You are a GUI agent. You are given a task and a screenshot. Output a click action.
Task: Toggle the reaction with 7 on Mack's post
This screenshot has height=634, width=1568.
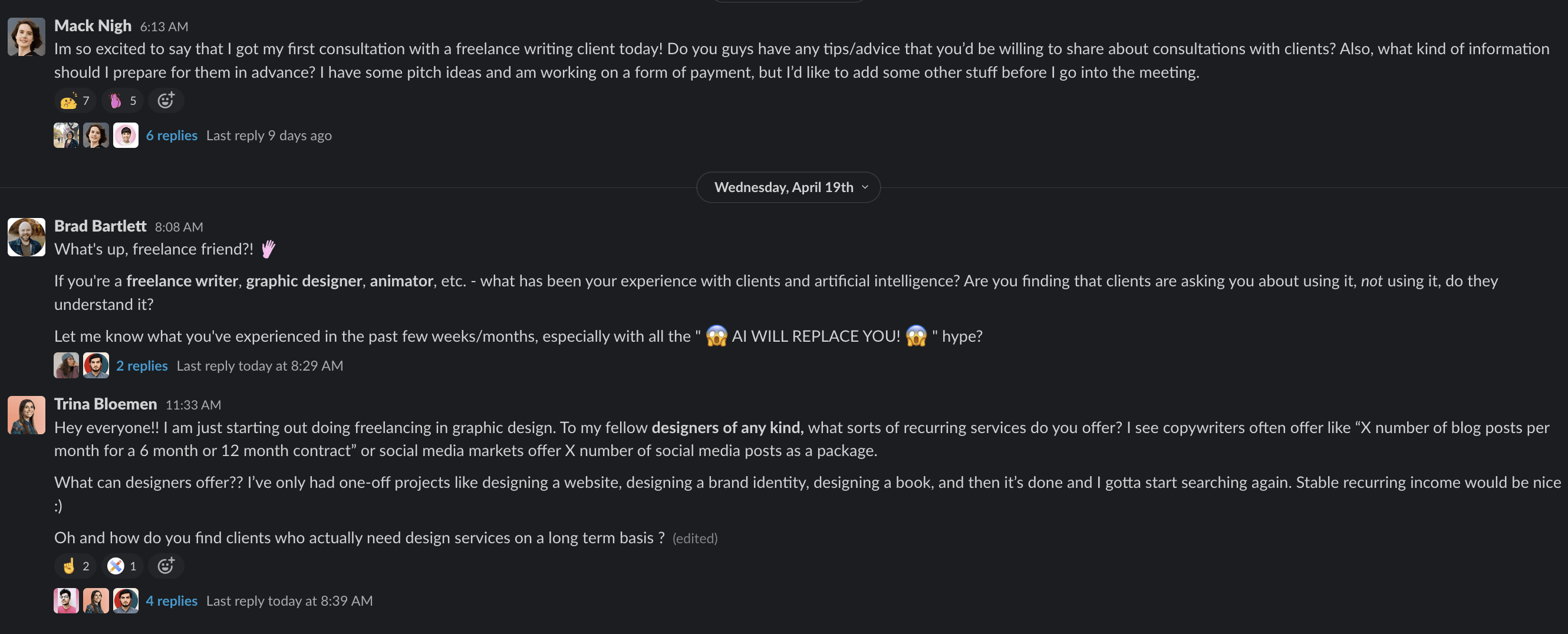[75, 100]
